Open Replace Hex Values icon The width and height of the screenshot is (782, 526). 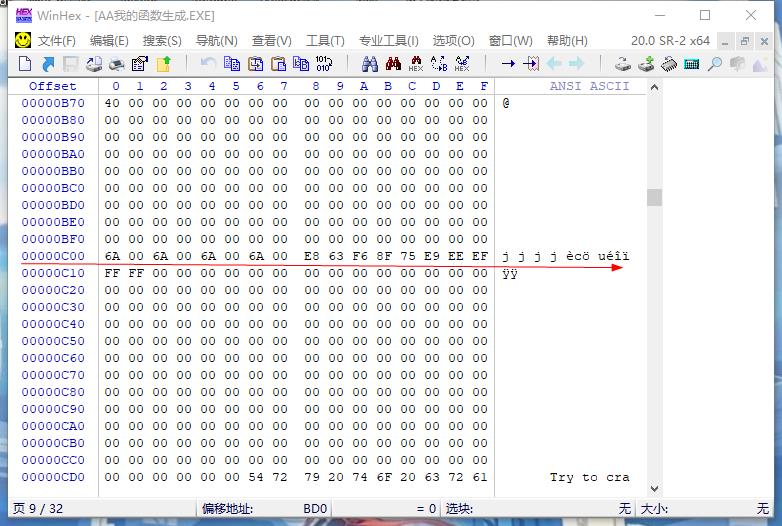462,64
